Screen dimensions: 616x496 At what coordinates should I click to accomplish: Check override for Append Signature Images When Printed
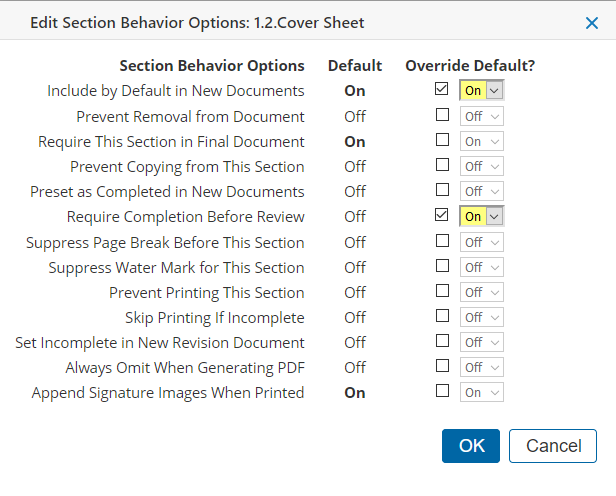pyautogui.click(x=442, y=392)
